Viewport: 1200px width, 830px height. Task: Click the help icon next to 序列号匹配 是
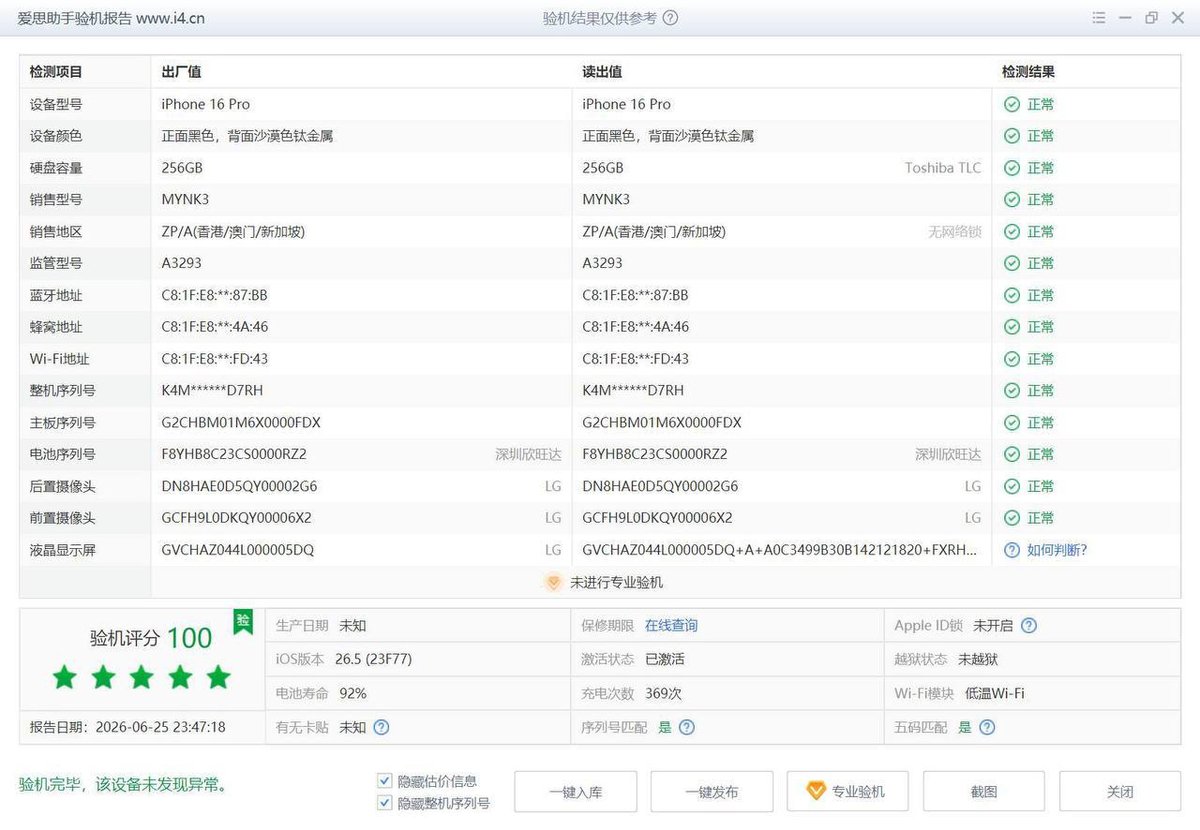[x=687, y=727]
